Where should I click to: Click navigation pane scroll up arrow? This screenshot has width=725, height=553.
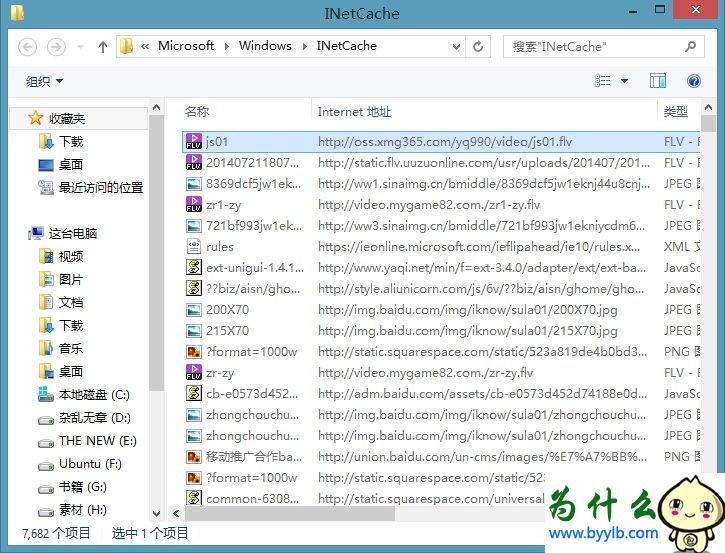(x=156, y=108)
